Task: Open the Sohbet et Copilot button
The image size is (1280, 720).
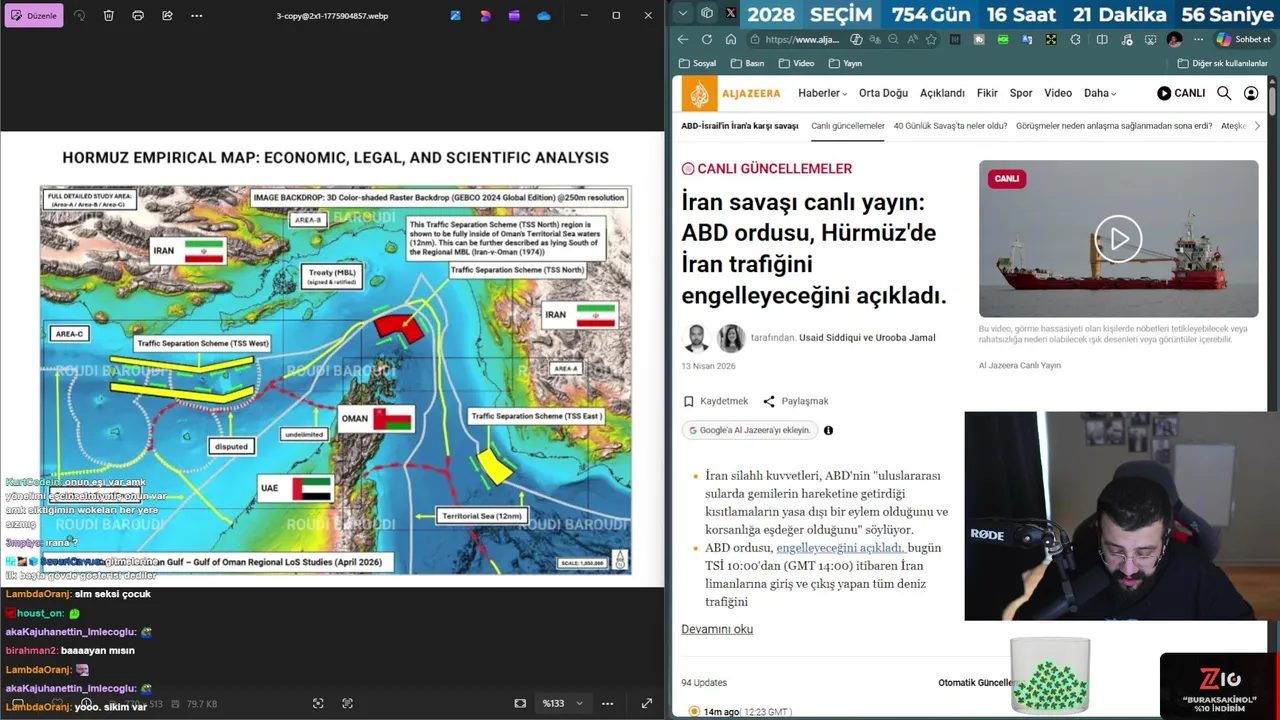Action: 1243,40
